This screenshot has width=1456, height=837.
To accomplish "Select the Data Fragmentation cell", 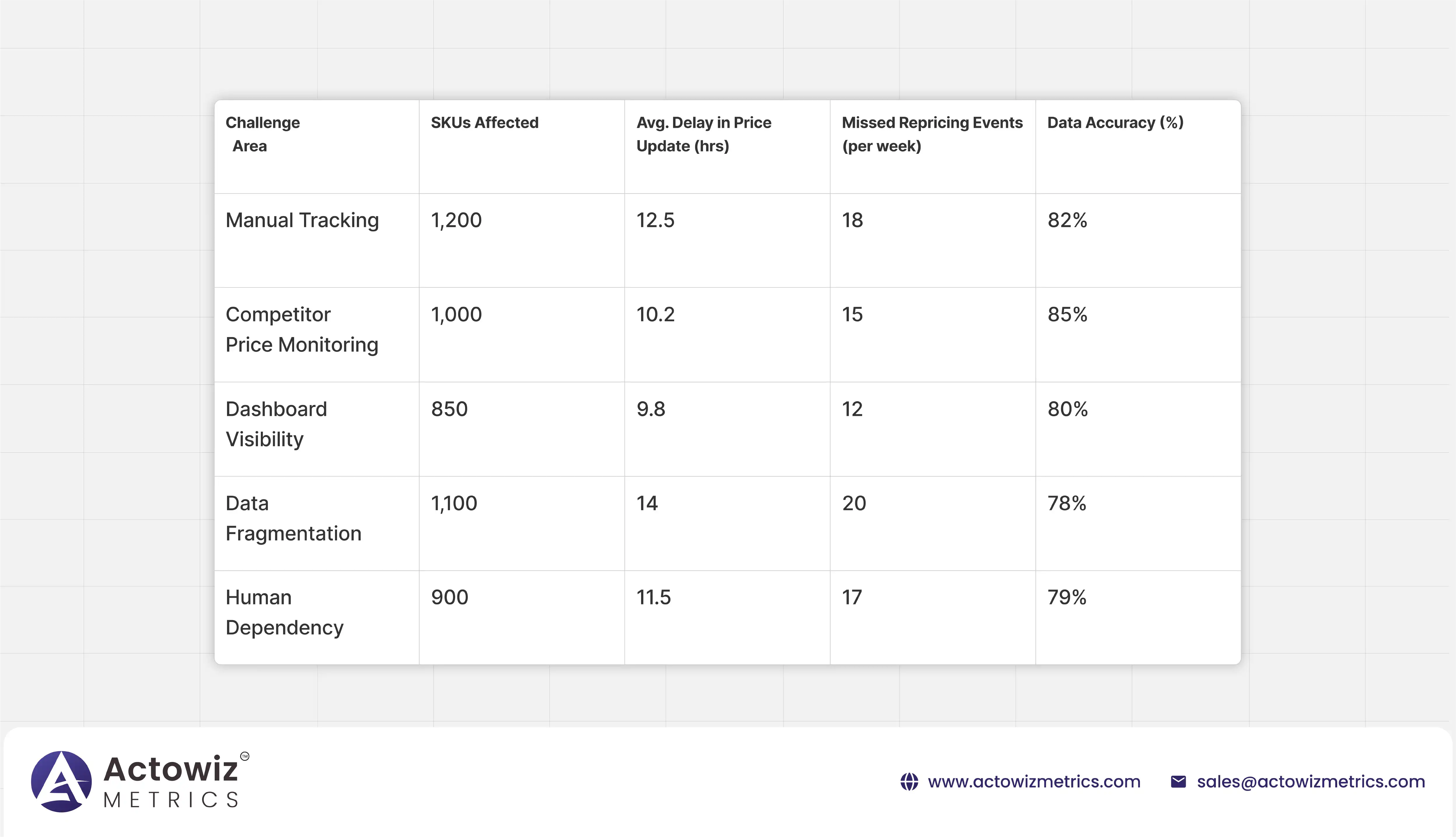I will 293,518.
